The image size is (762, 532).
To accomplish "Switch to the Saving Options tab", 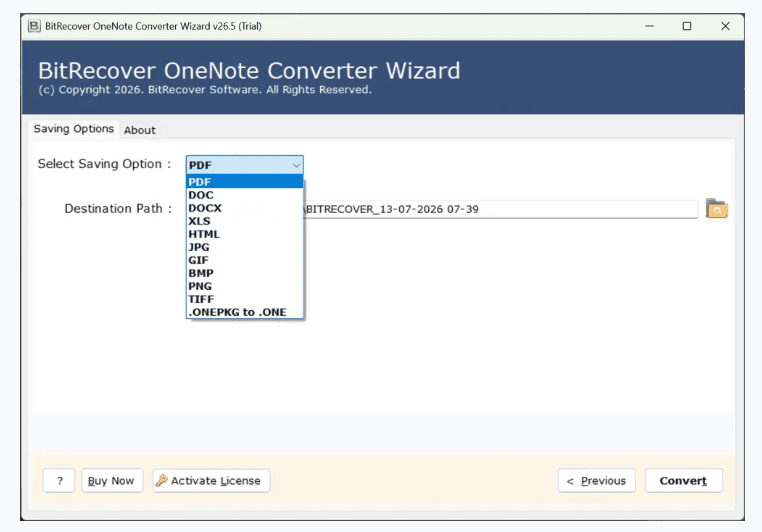I will coord(73,129).
